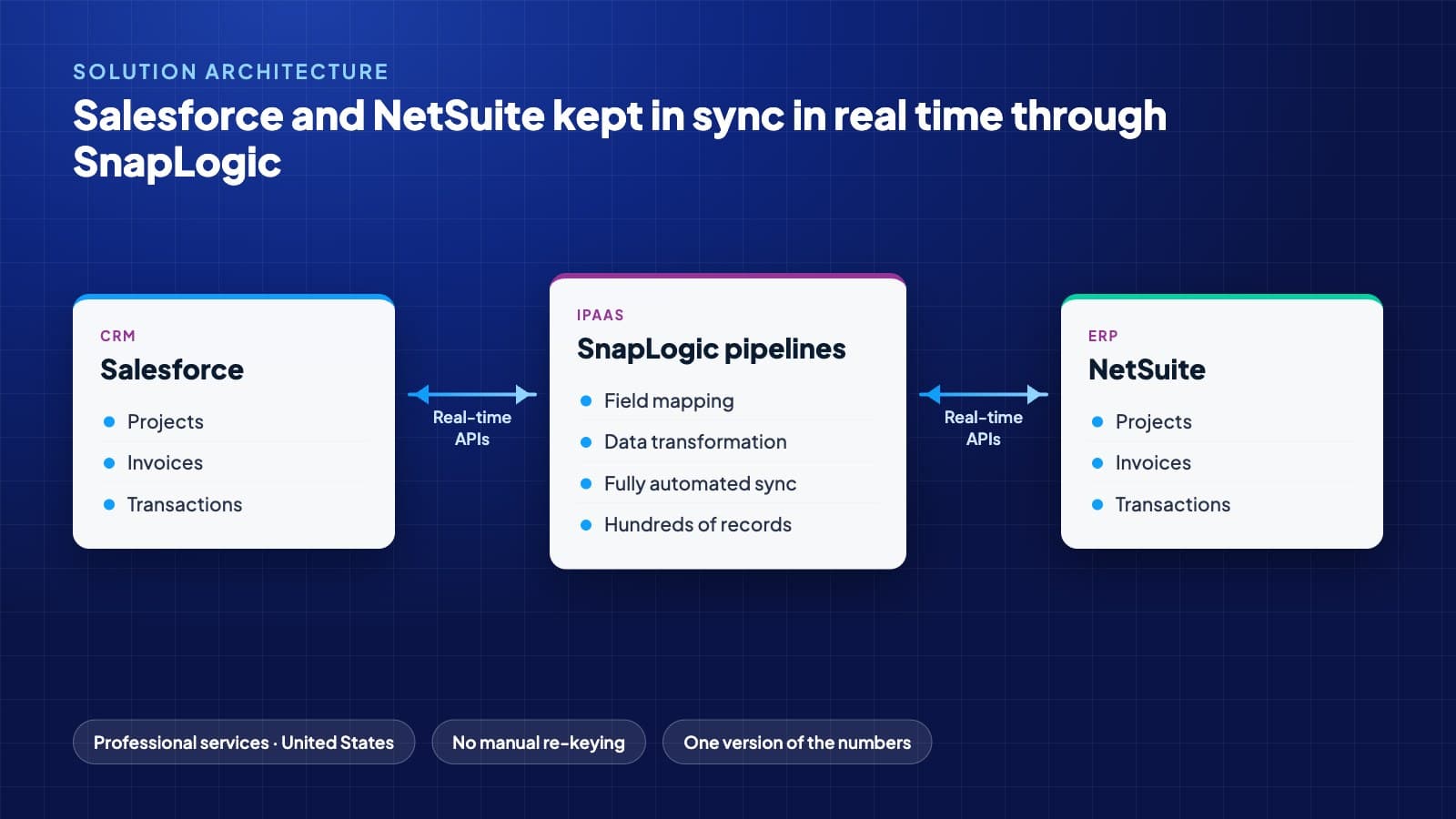1456x819 pixels.
Task: Click the double arrow between Salesforce and SnapLogic
Action: click(x=472, y=394)
